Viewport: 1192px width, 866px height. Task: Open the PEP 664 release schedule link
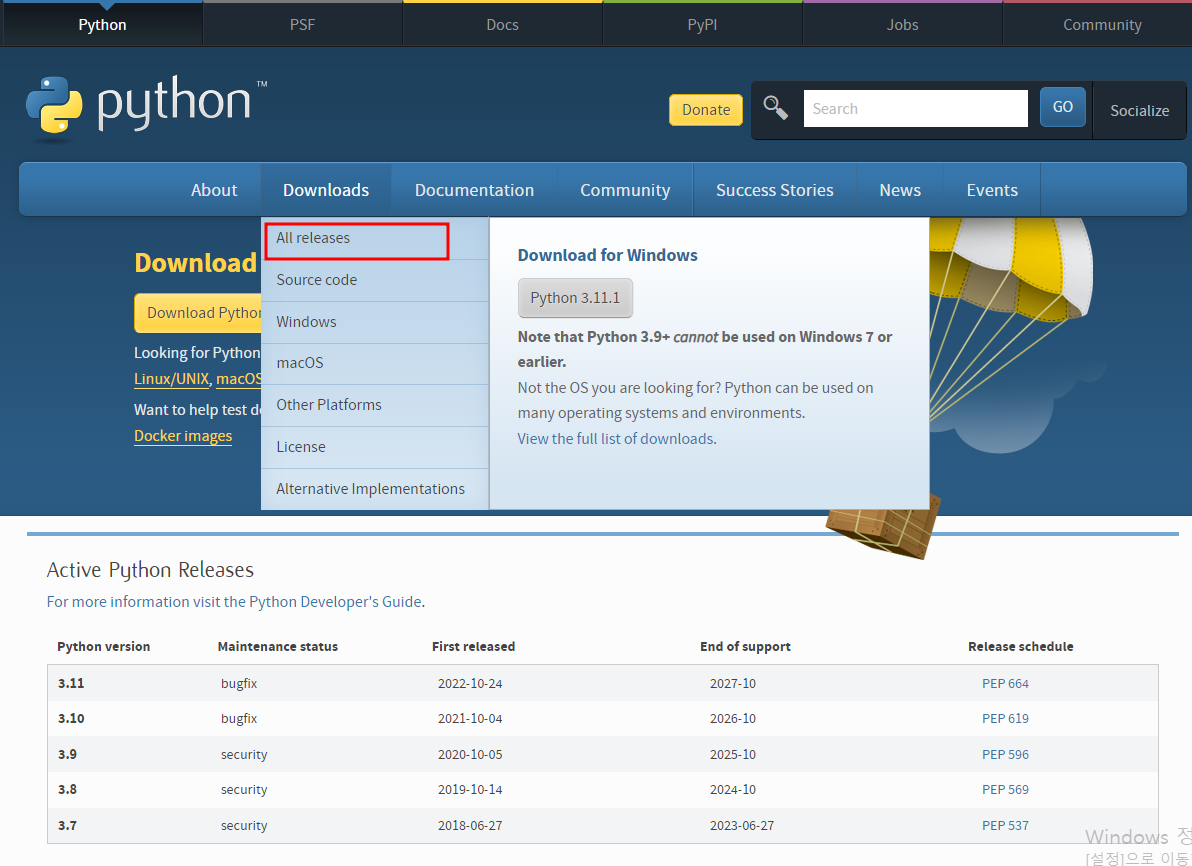point(1005,684)
